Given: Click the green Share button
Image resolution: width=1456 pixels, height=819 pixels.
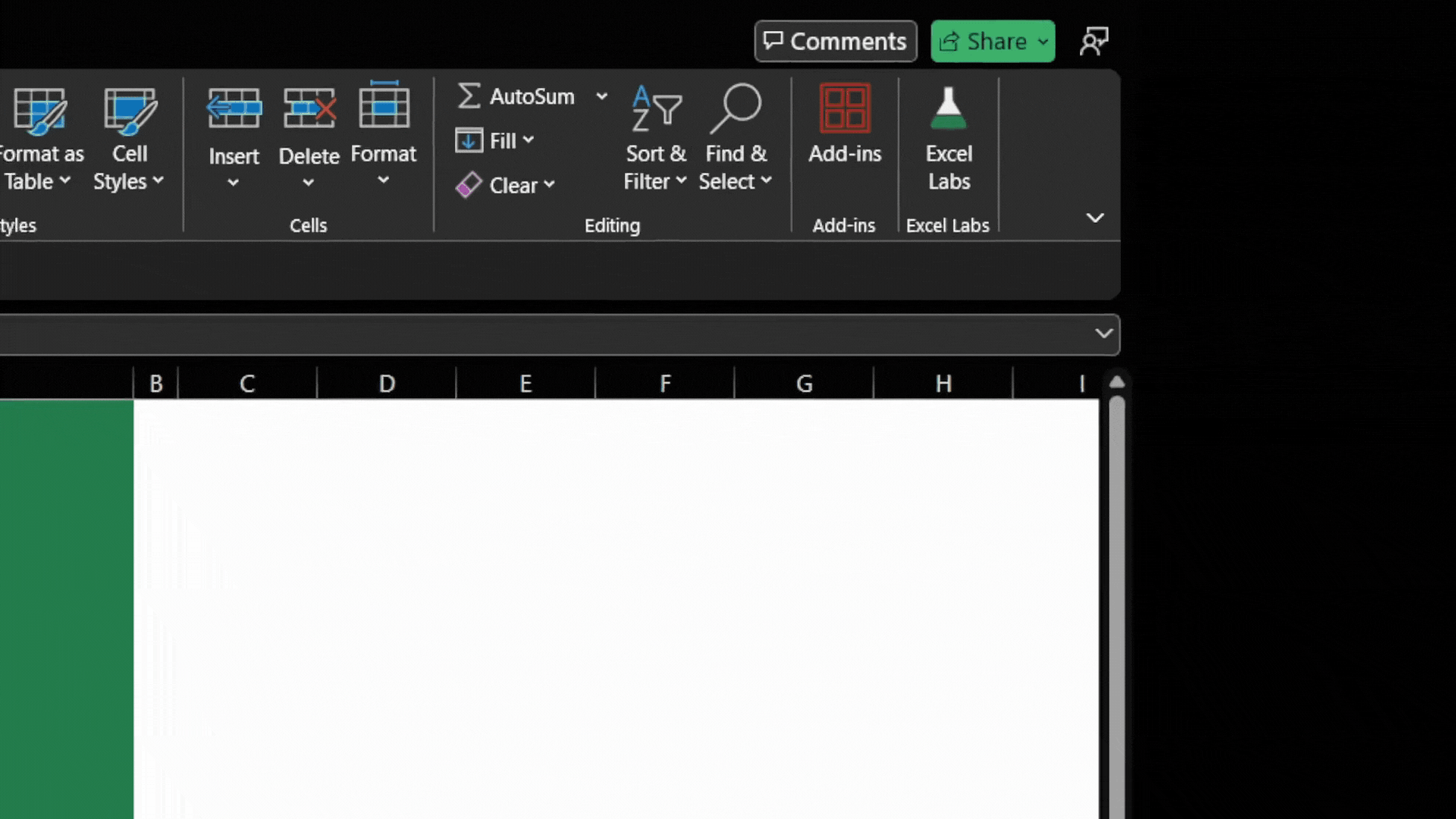Looking at the screenshot, I should click(985, 42).
